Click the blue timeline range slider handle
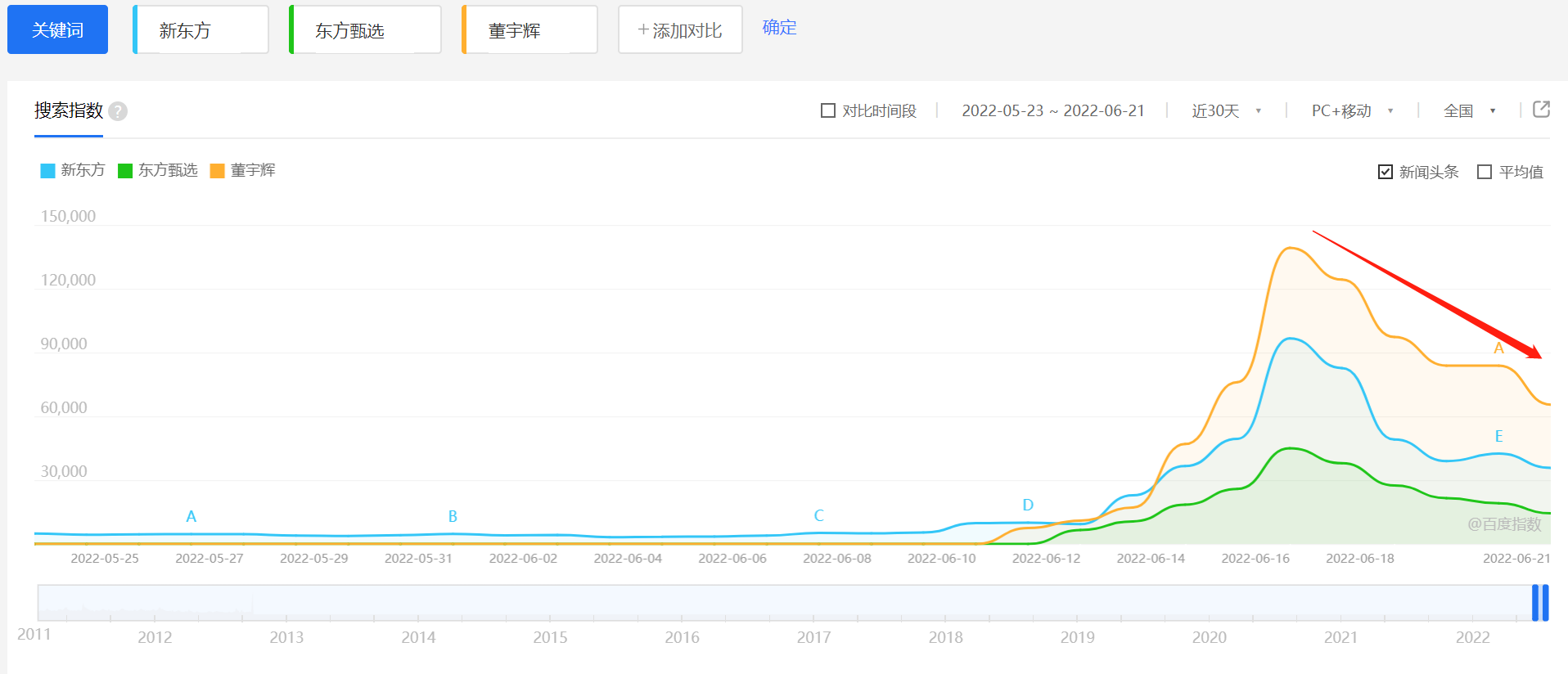This screenshot has height=674, width=1568. [x=1540, y=603]
